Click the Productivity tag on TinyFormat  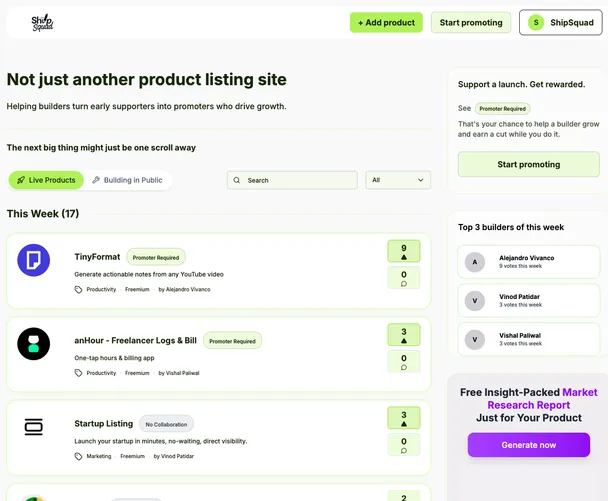click(101, 290)
